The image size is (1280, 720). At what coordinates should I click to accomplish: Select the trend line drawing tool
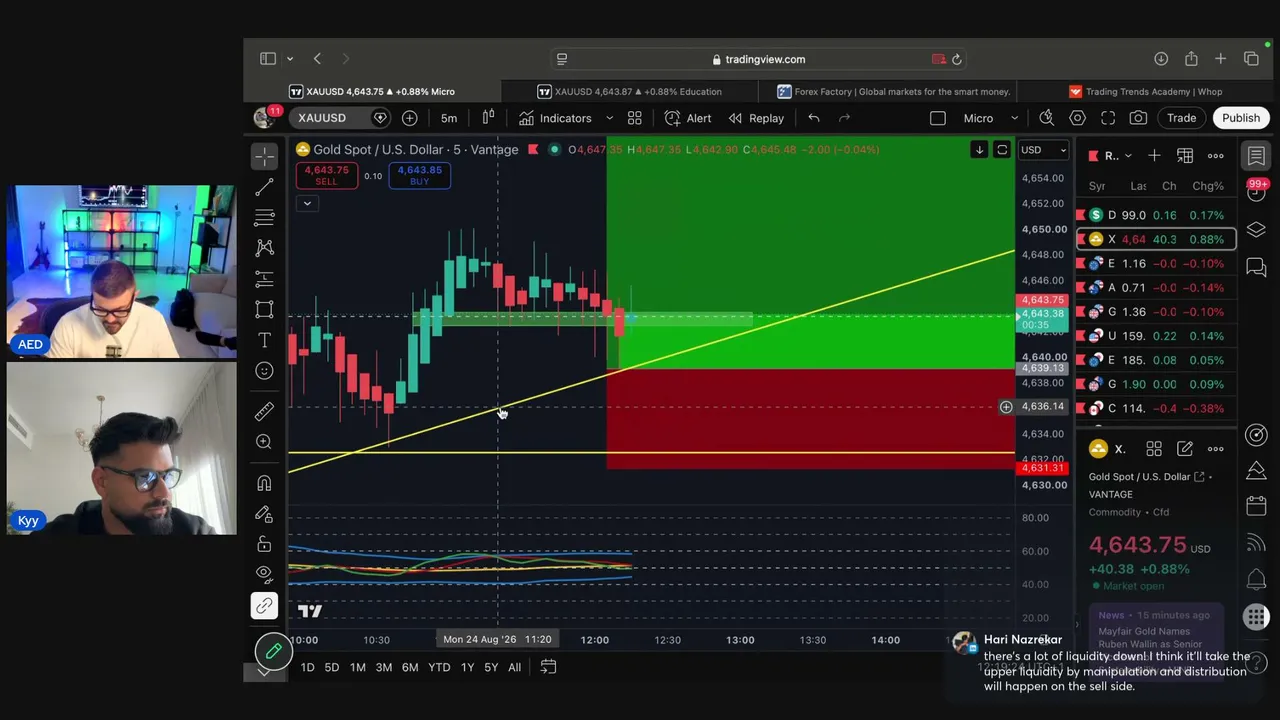coord(264,187)
